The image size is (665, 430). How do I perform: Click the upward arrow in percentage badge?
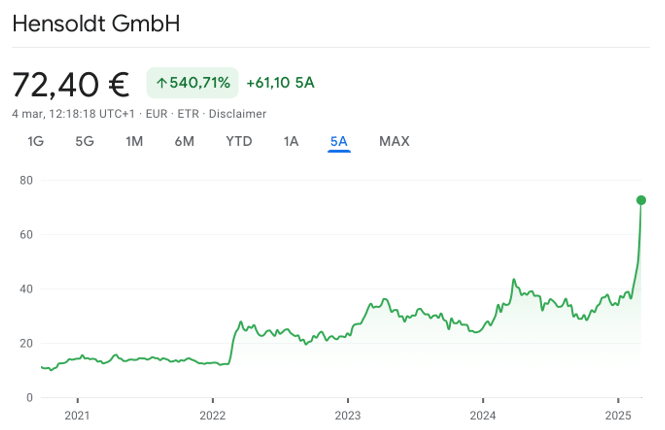161,83
